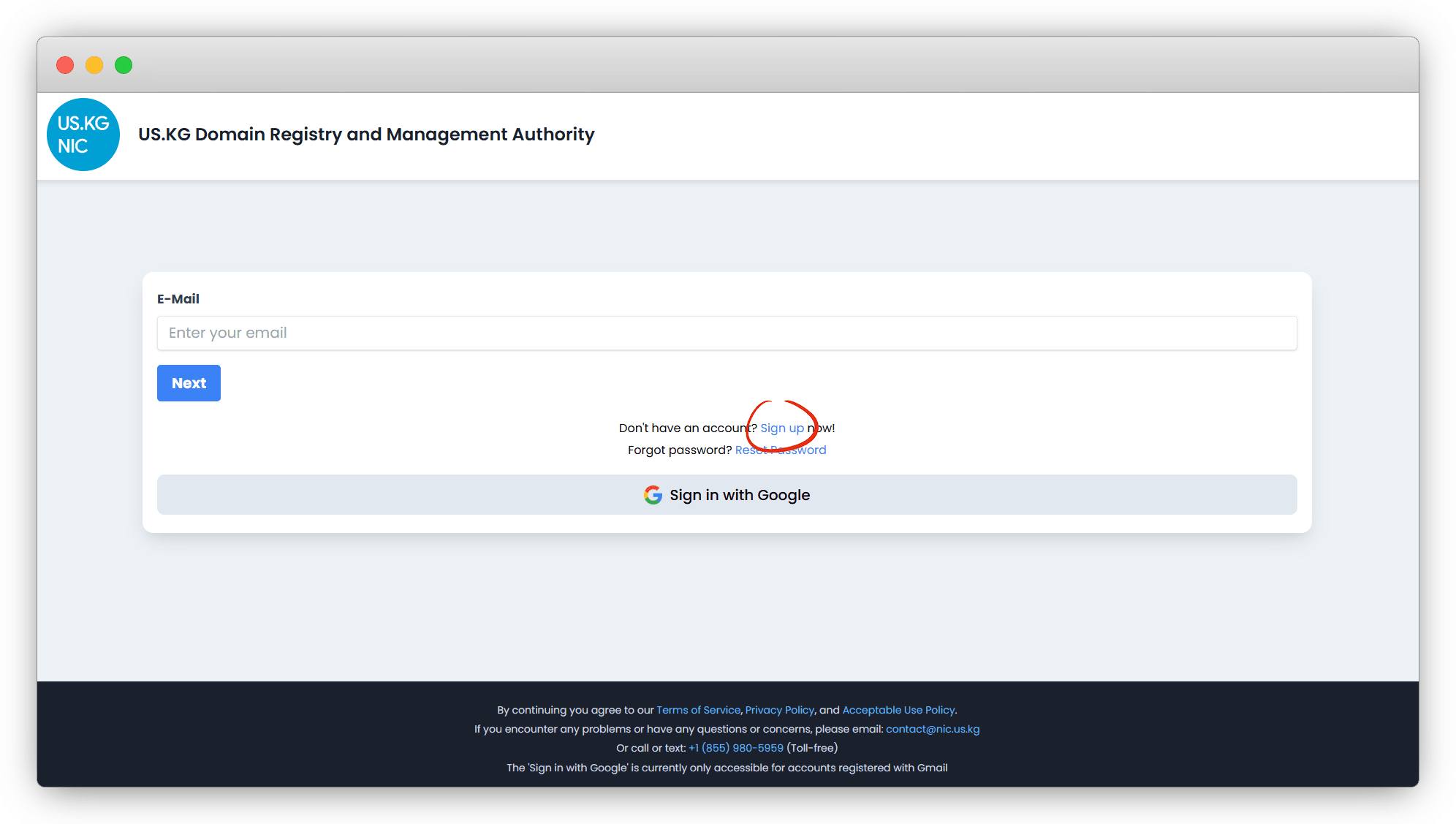
Task: Click the red close window button
Action: click(x=65, y=65)
